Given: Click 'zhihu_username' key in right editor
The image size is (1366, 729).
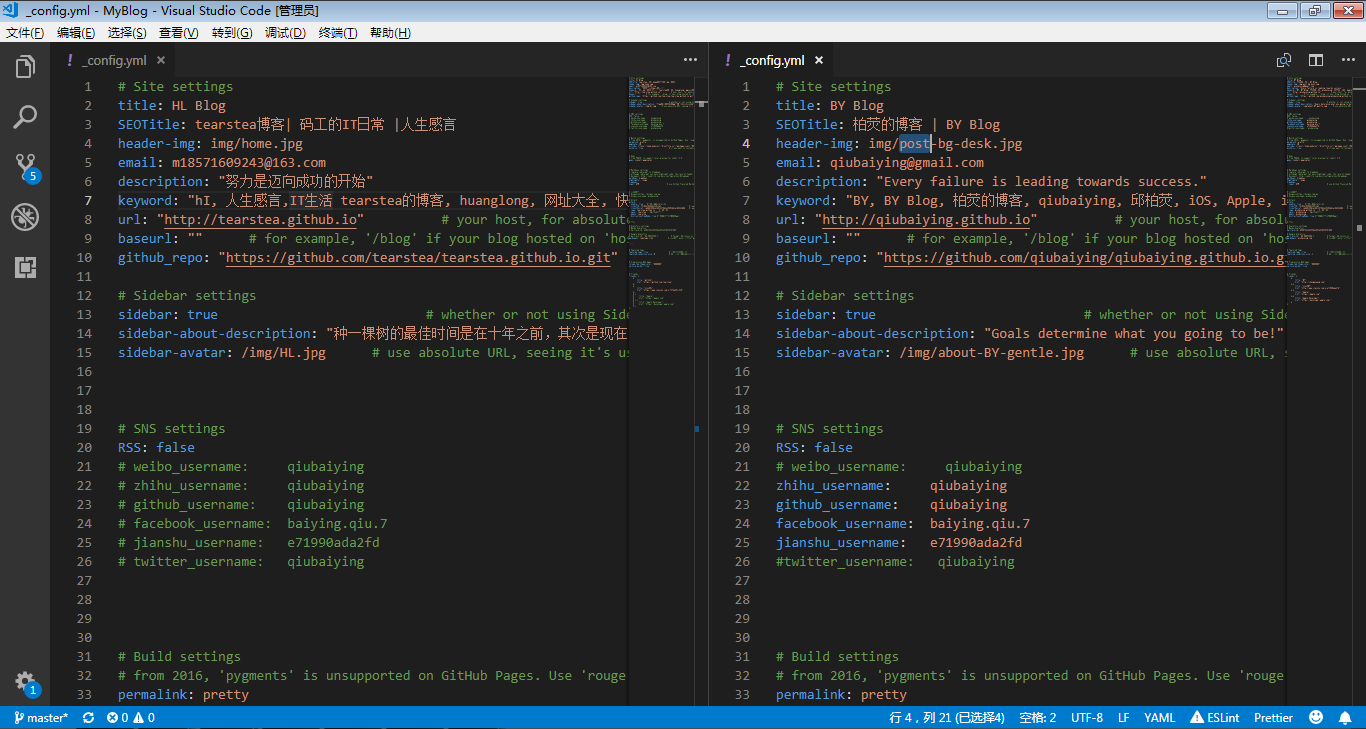Looking at the screenshot, I should 830,486.
